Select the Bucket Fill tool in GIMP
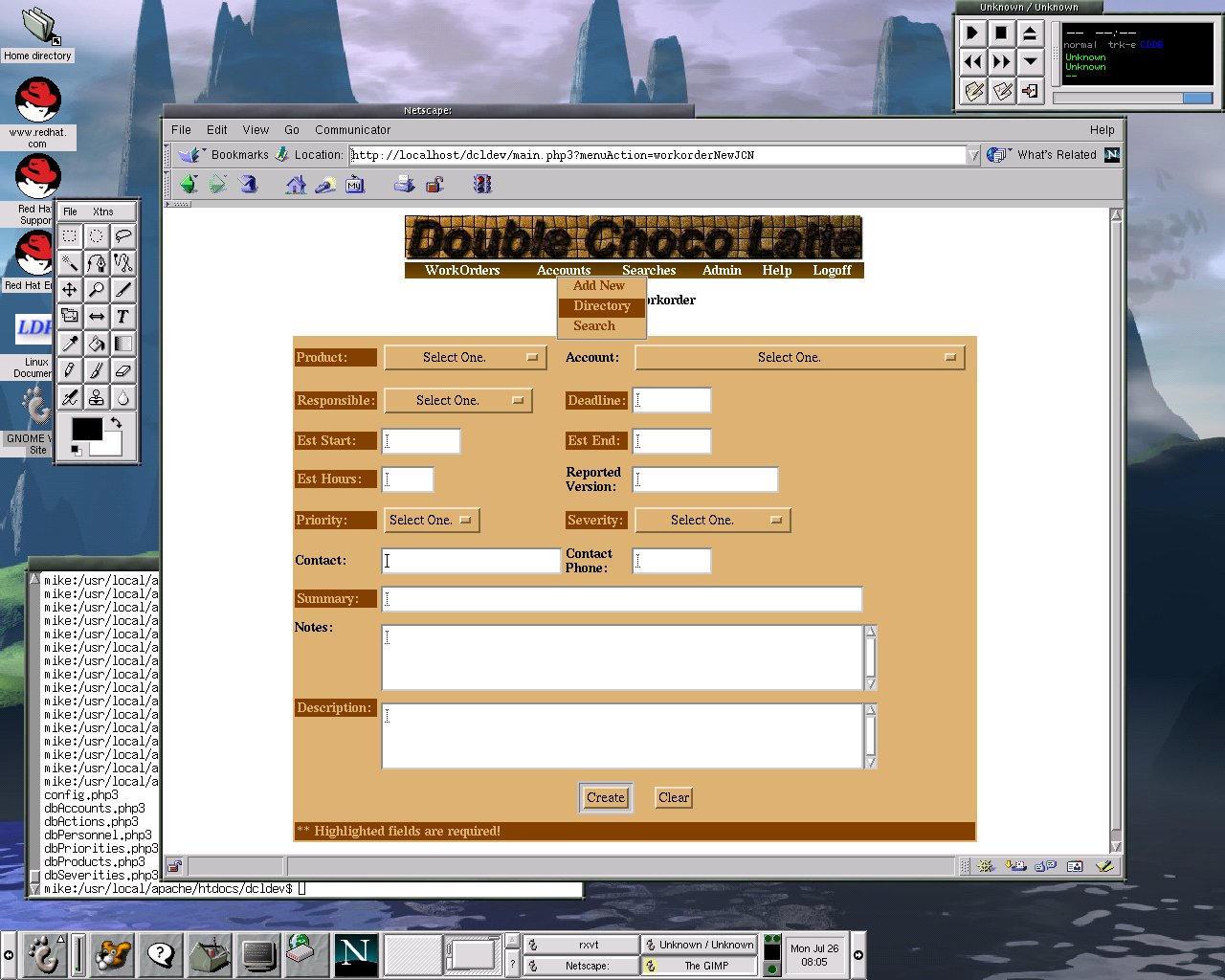1225x980 pixels. coord(97,343)
